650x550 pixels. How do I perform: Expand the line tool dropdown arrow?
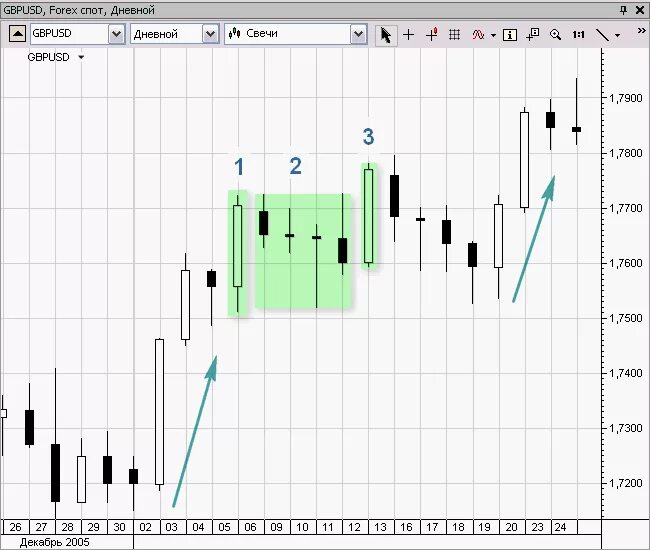pyautogui.click(x=617, y=35)
